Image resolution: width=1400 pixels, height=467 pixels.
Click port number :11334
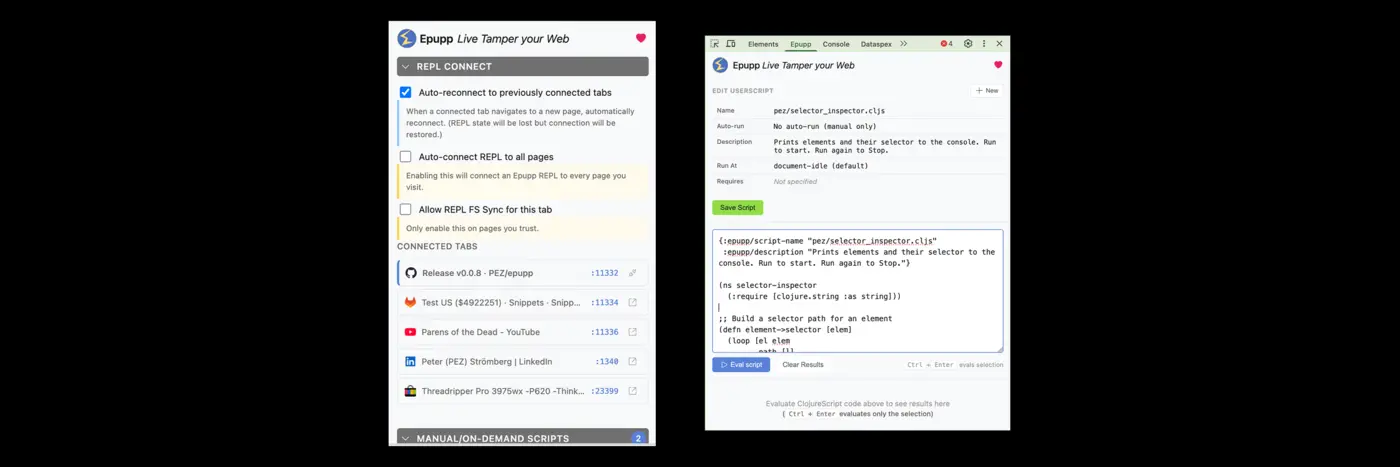[604, 302]
